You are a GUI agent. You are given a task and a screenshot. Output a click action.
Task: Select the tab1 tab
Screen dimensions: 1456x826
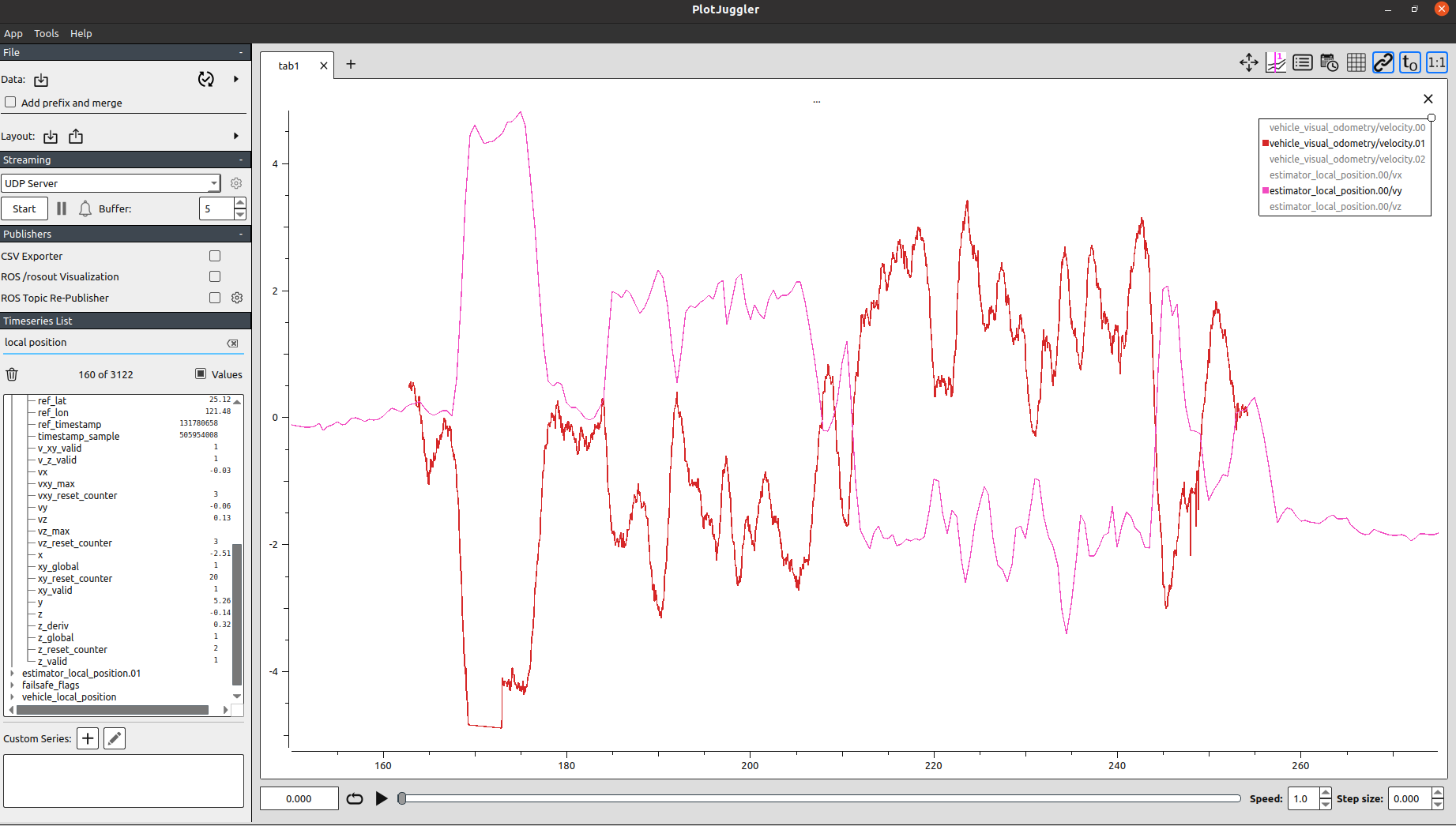click(289, 66)
